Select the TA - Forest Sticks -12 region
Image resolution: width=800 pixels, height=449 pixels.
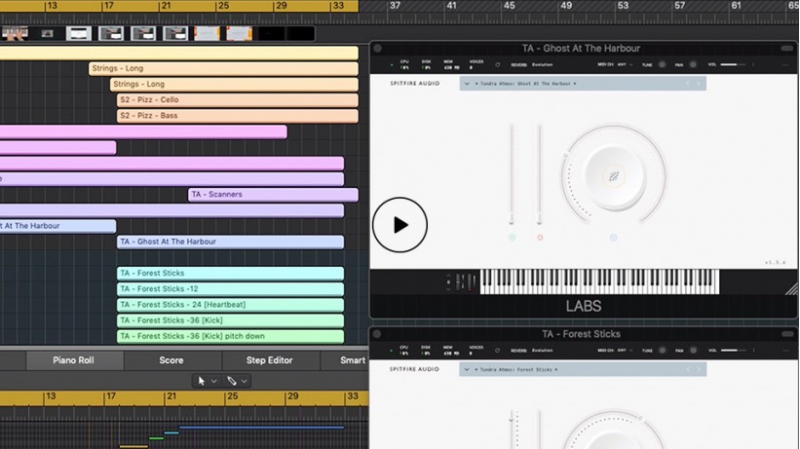230,289
